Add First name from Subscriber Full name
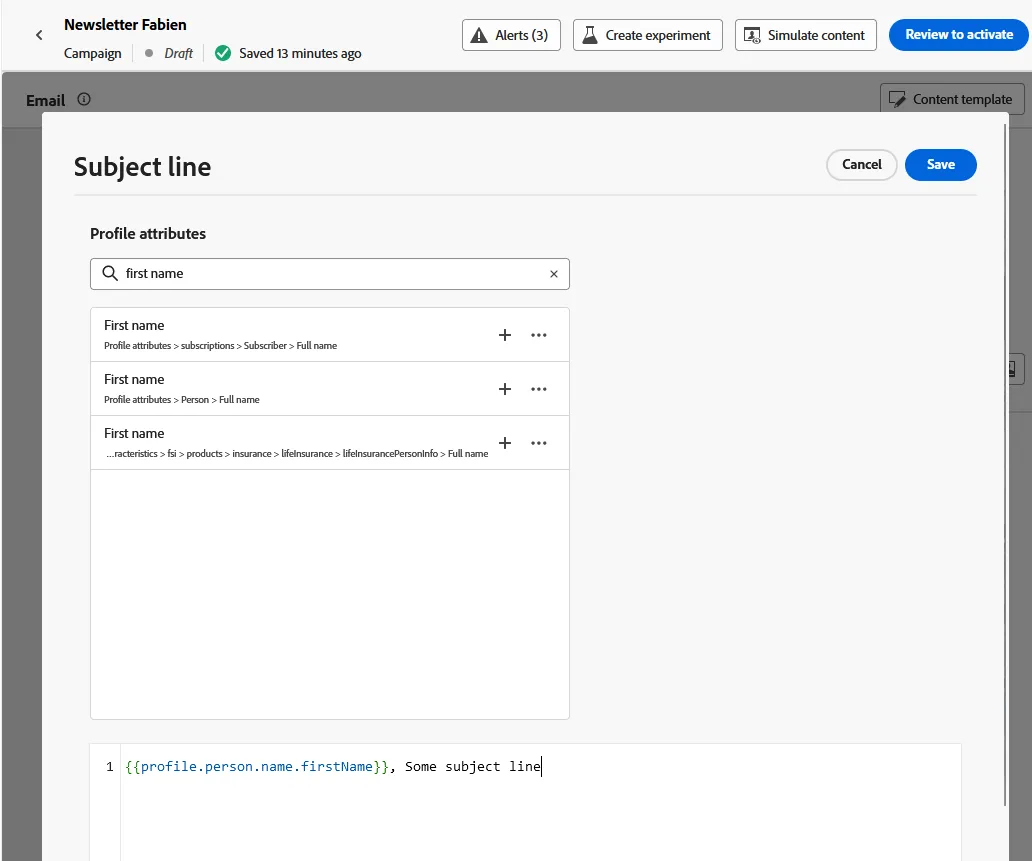The height and width of the screenshot is (861, 1032). point(505,335)
